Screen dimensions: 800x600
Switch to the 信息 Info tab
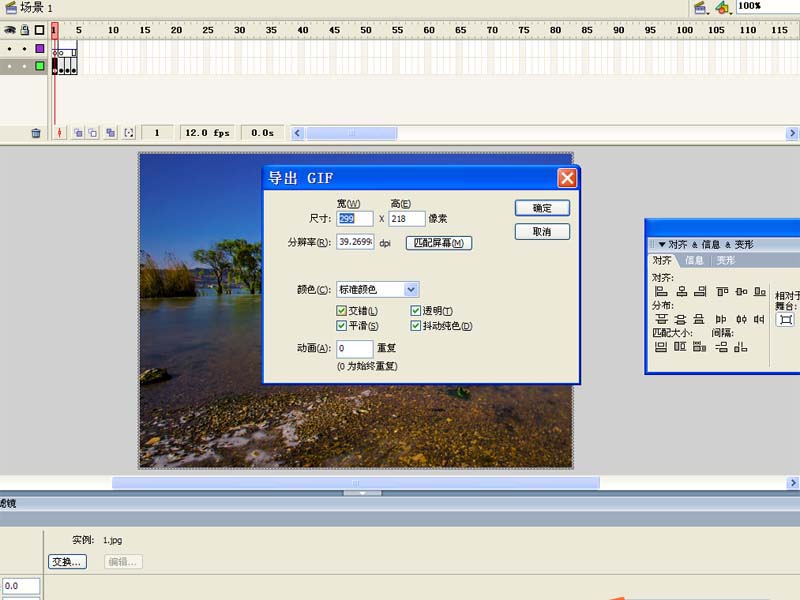(694, 260)
